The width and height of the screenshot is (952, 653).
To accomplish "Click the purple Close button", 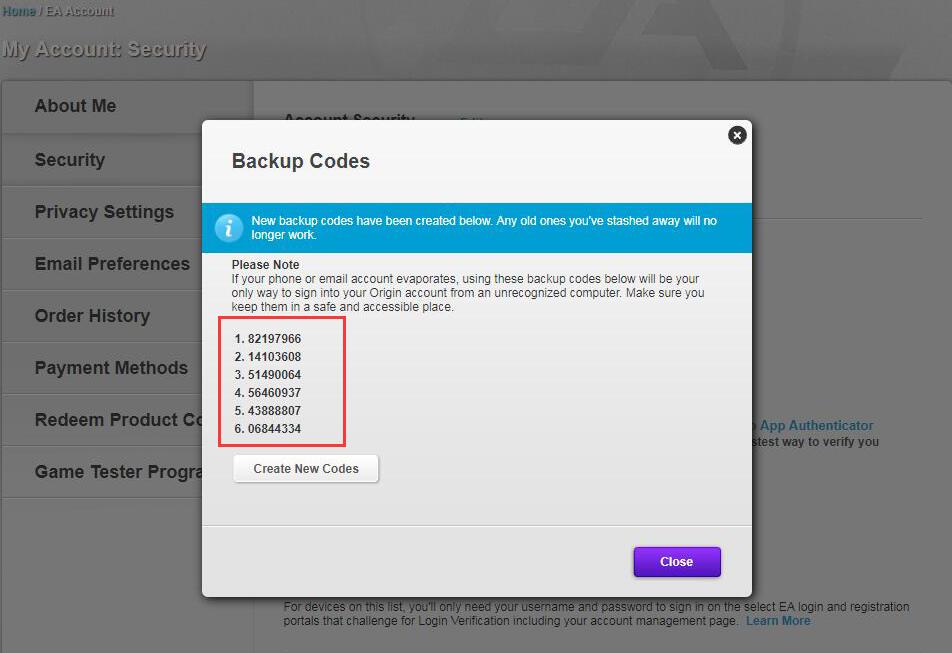I will click(676, 562).
